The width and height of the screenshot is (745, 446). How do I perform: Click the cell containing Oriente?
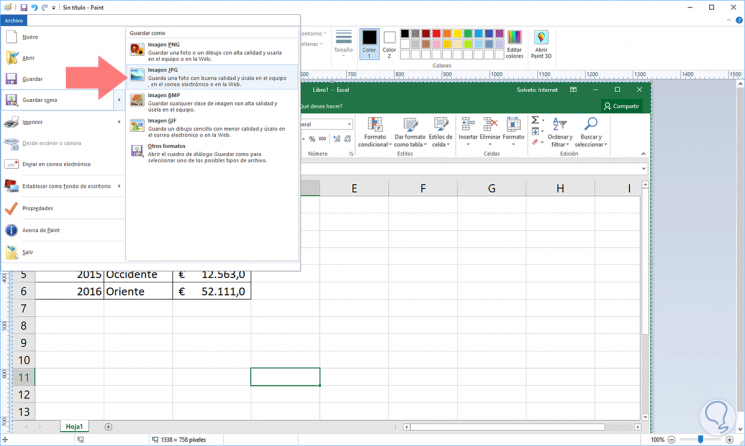point(138,291)
